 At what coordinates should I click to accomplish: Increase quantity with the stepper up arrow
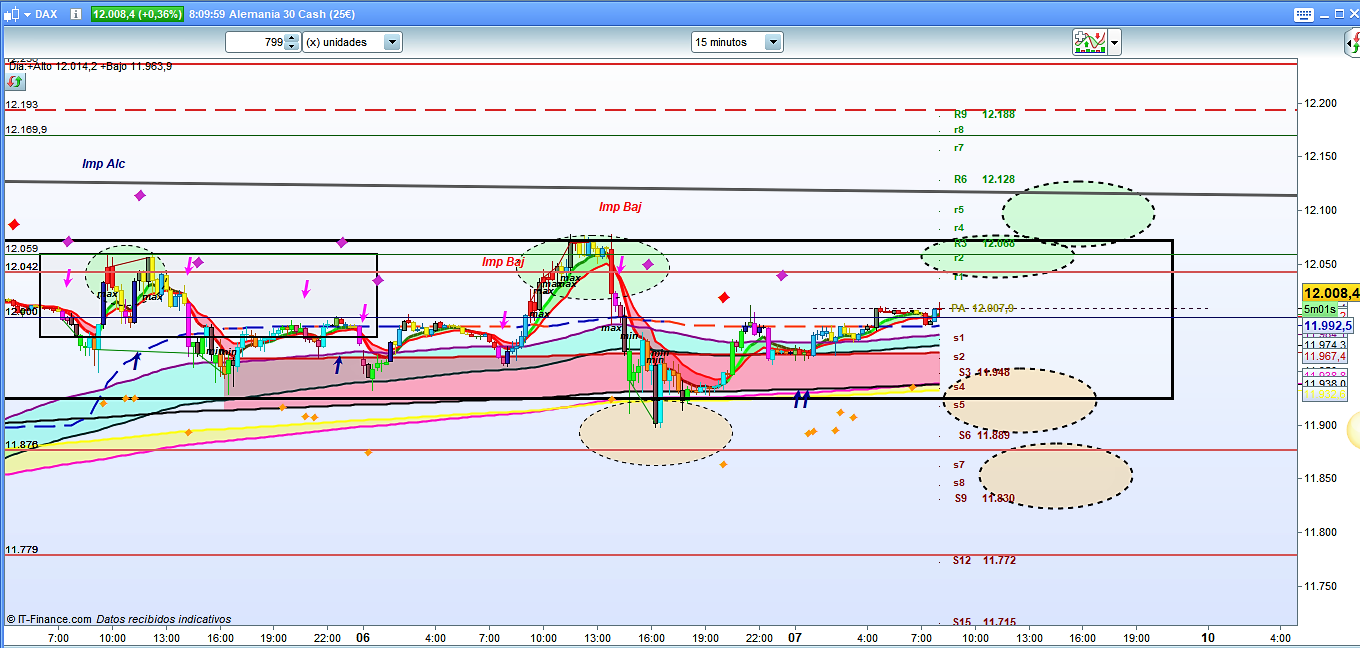(291, 38)
